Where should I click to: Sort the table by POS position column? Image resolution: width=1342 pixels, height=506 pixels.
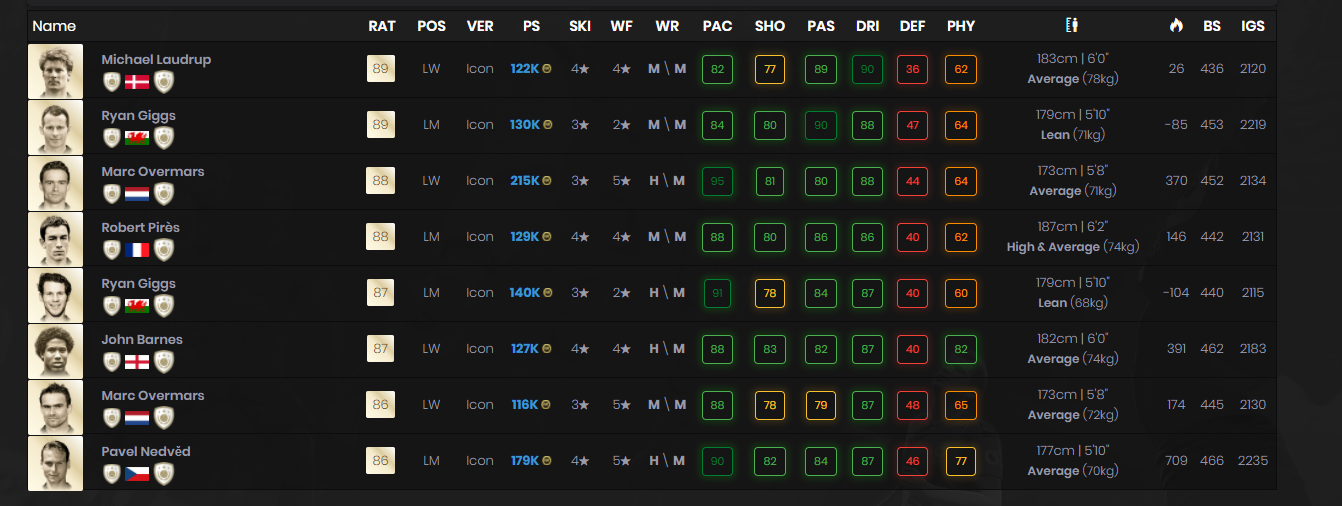coord(431,26)
